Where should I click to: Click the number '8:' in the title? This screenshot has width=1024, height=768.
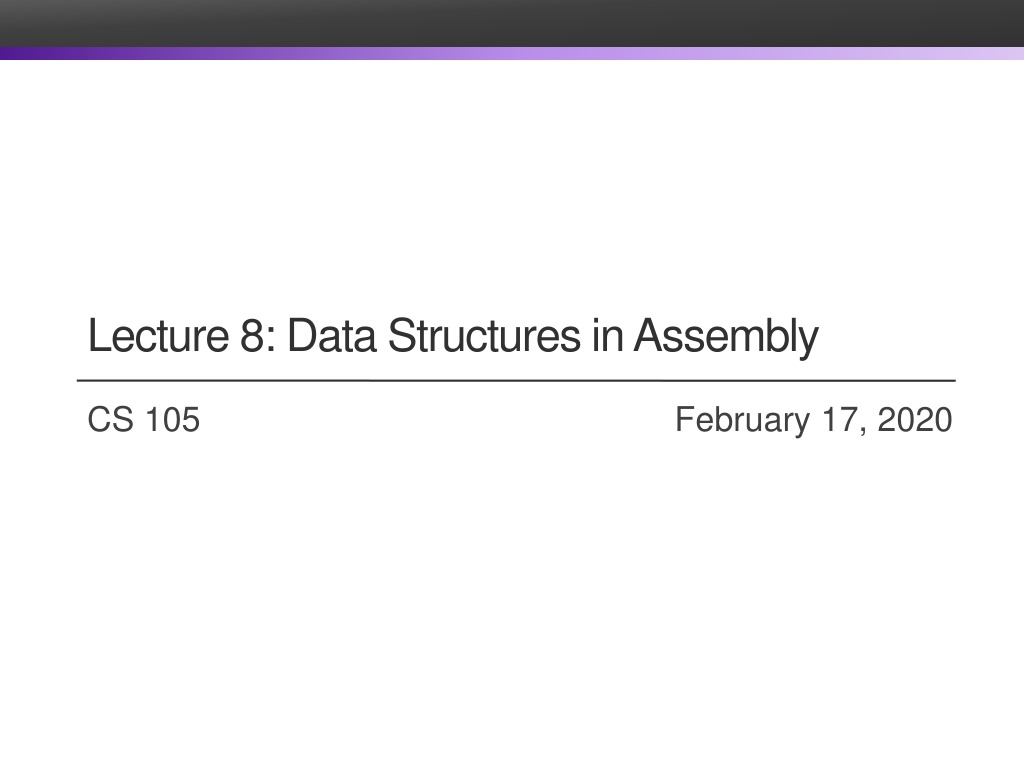pyautogui.click(x=258, y=336)
